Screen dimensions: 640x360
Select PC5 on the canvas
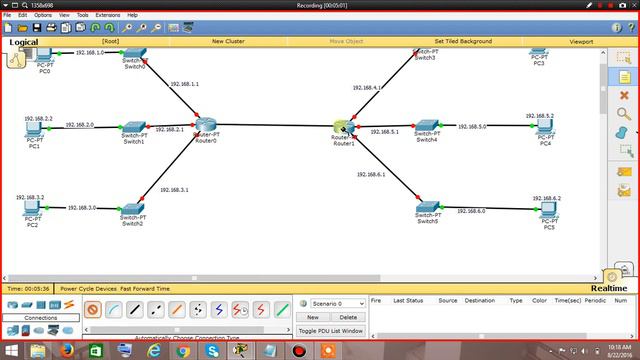pos(548,210)
